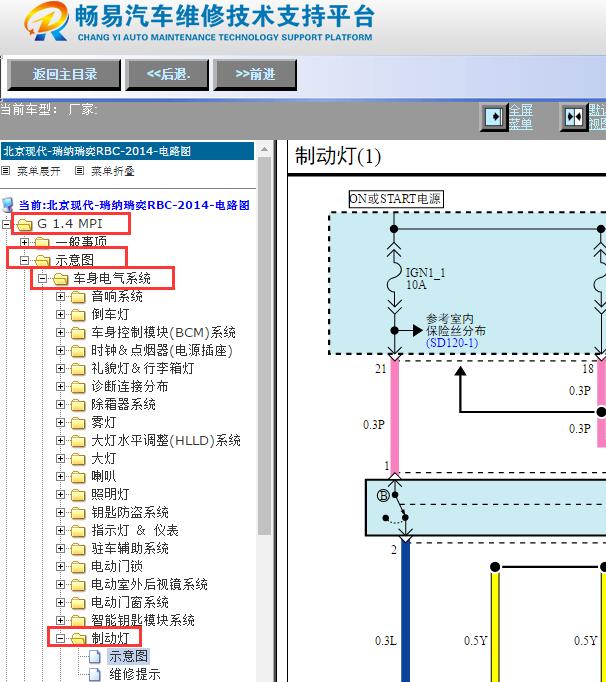This screenshot has height=682, width=606.
Task: Click the 电动室外后视镜系统 folder icon
Action: click(x=78, y=585)
